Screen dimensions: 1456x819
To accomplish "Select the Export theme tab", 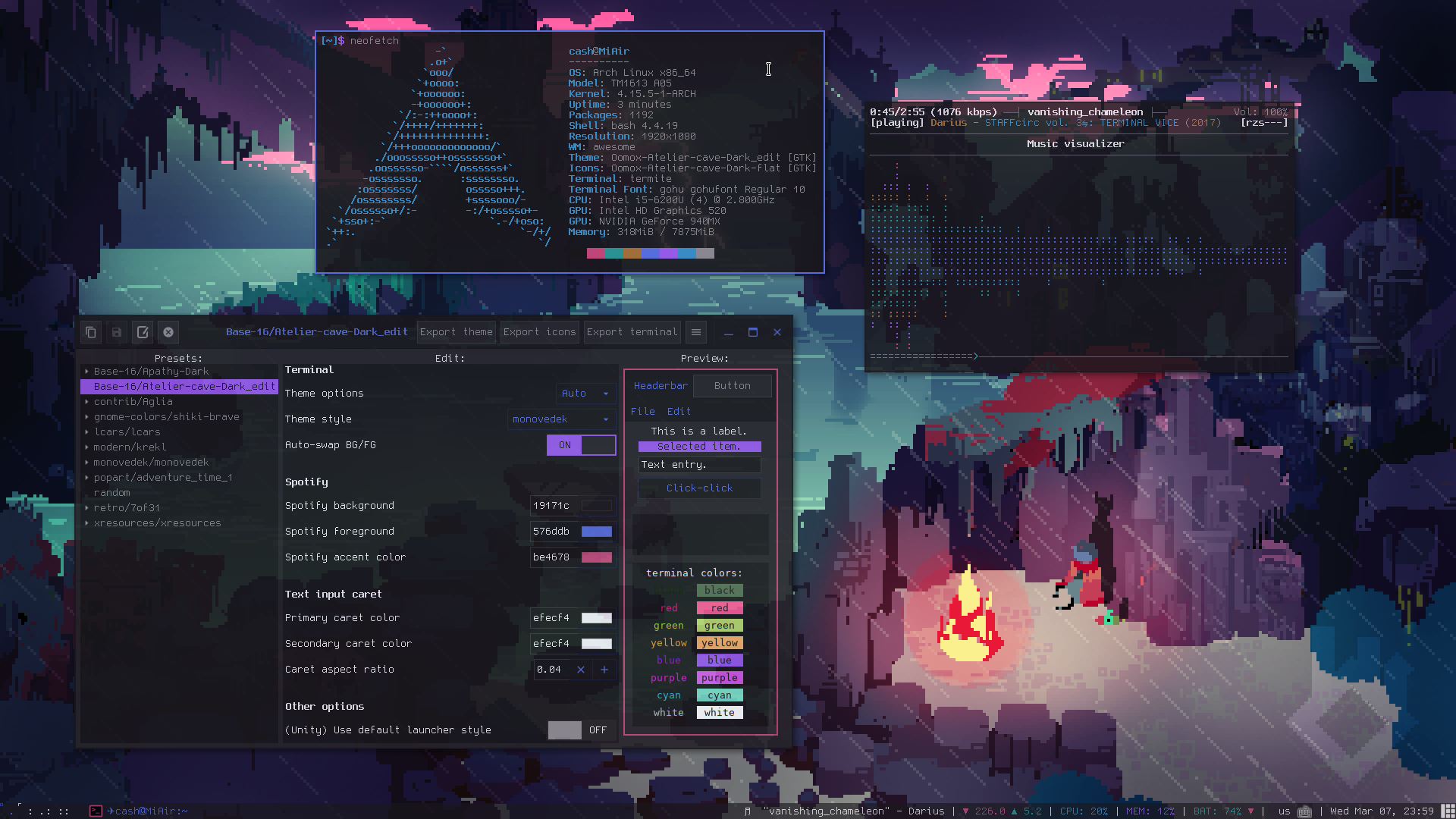I will (456, 332).
